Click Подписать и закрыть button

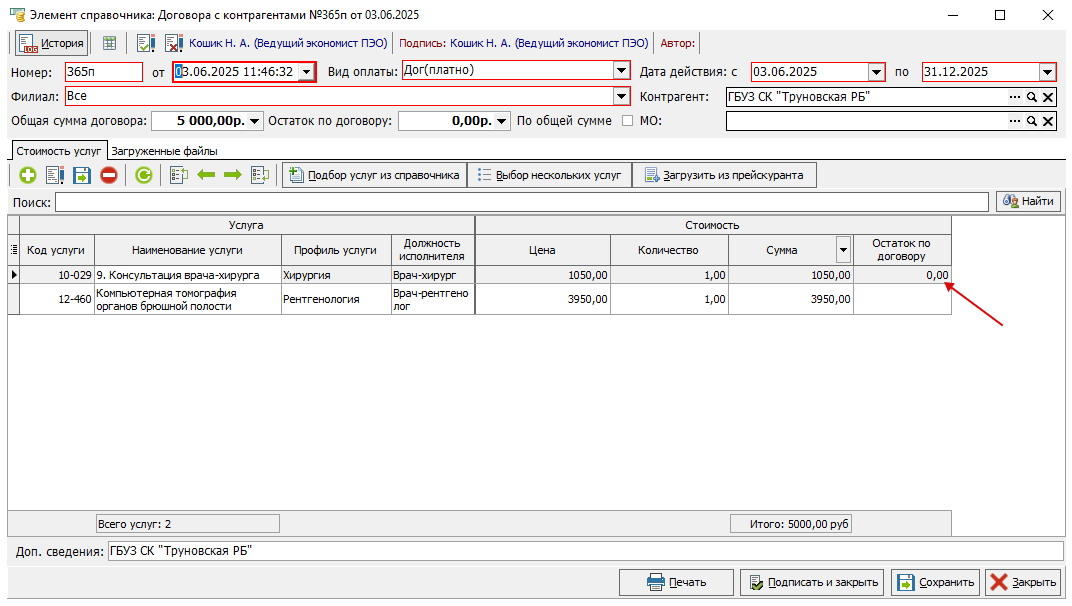812,582
